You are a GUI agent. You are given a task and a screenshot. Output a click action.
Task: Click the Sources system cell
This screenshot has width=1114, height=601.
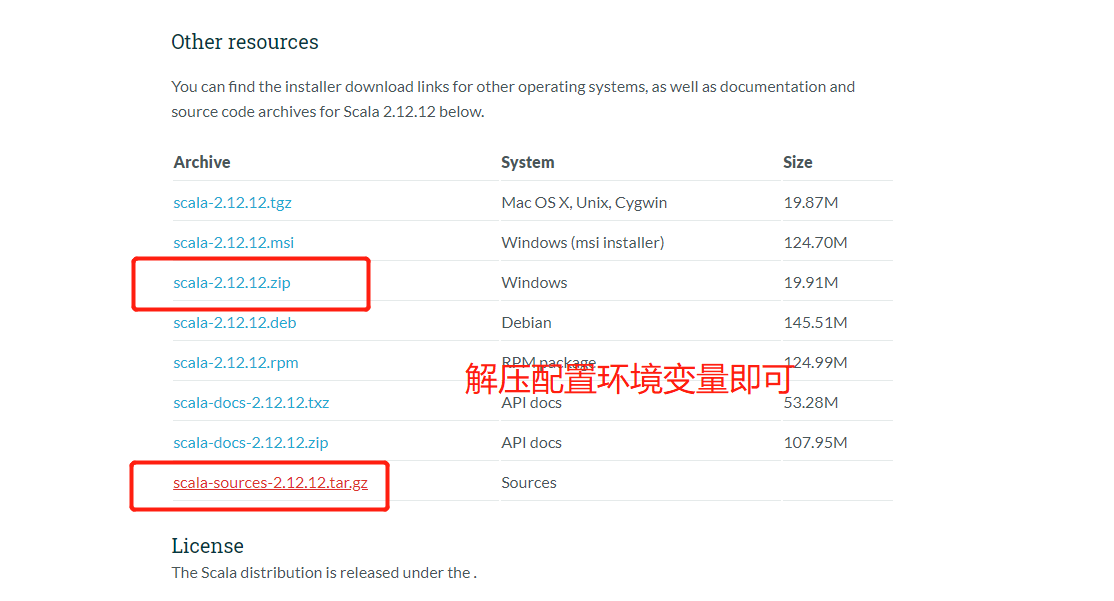click(x=528, y=483)
